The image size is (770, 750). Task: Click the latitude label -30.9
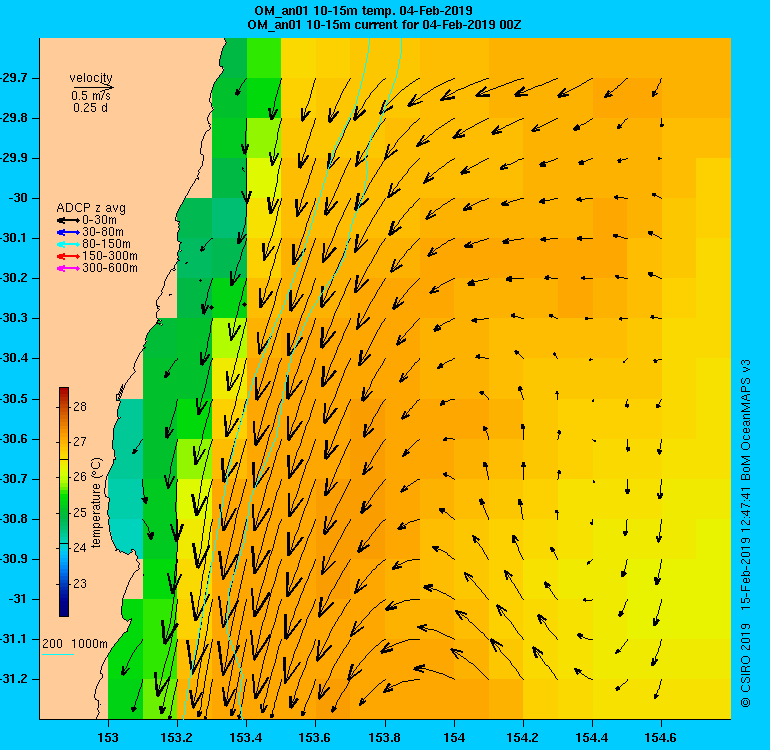pyautogui.click(x=14, y=559)
